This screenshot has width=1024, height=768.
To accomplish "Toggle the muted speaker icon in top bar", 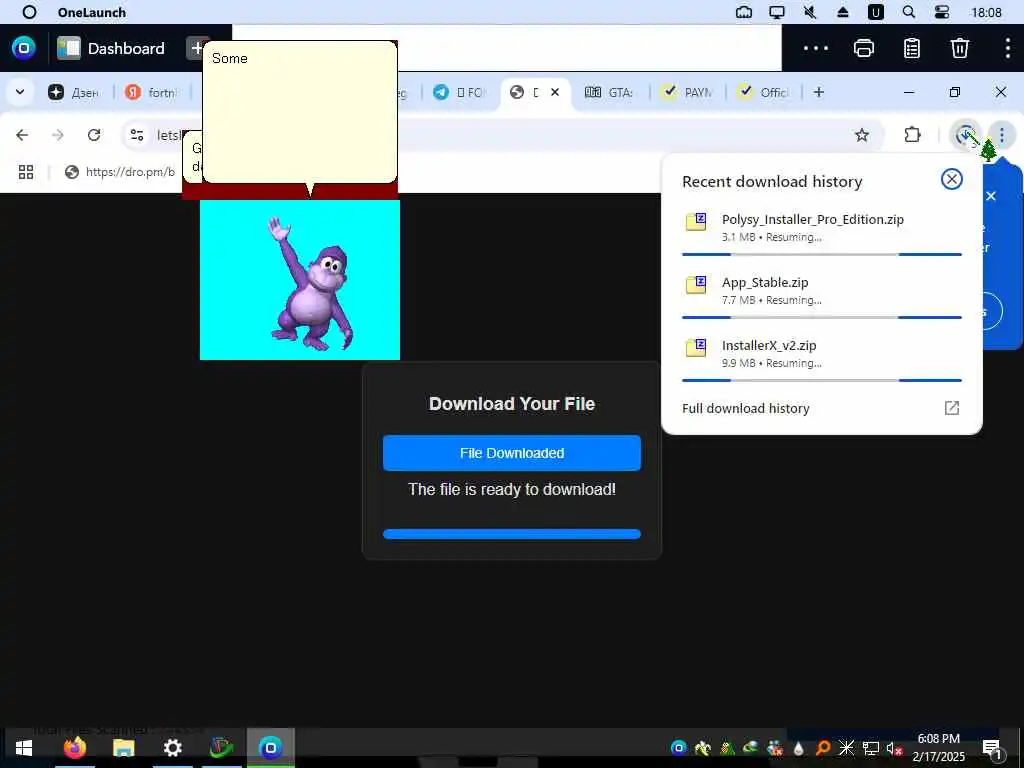I will (x=810, y=12).
